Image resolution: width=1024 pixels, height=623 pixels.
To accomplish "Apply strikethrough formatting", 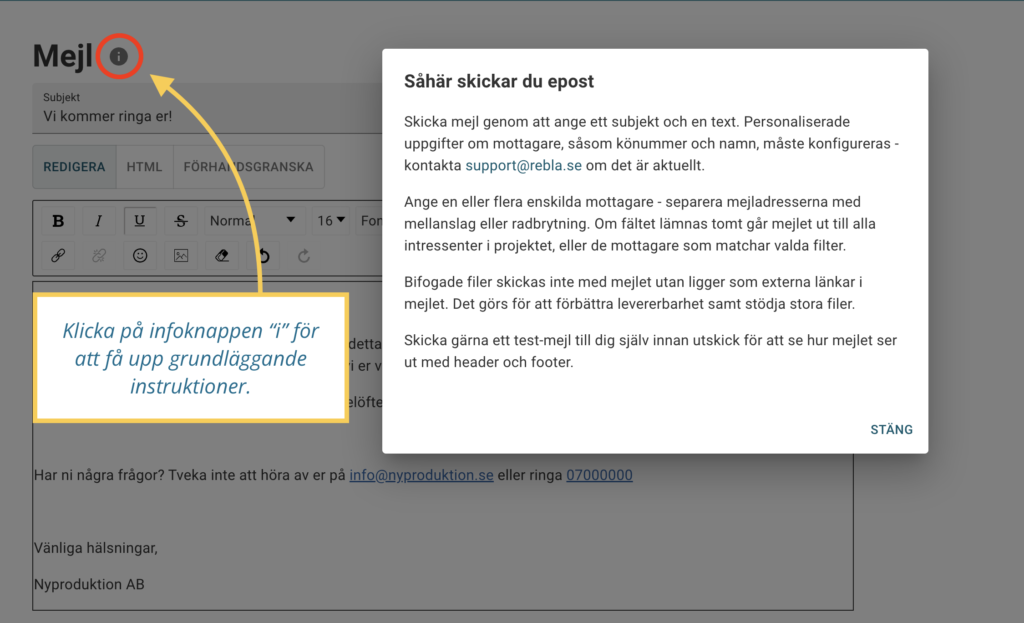I will [x=180, y=220].
